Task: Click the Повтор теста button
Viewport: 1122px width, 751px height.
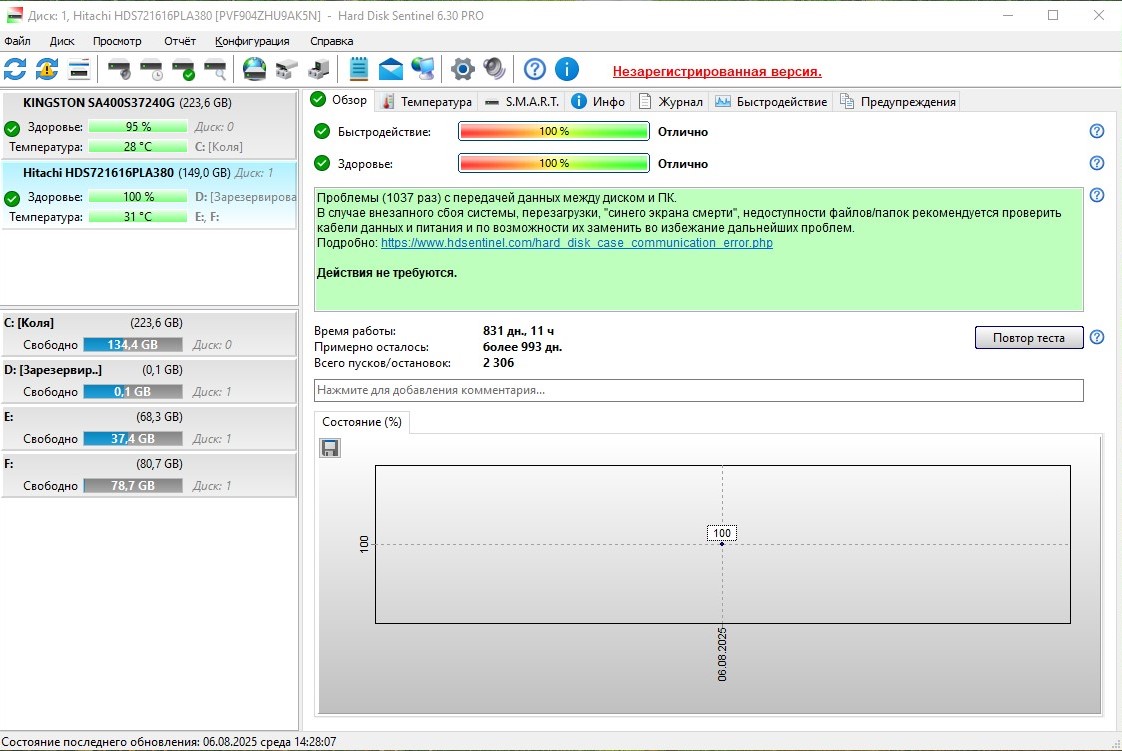Action: [x=1029, y=338]
